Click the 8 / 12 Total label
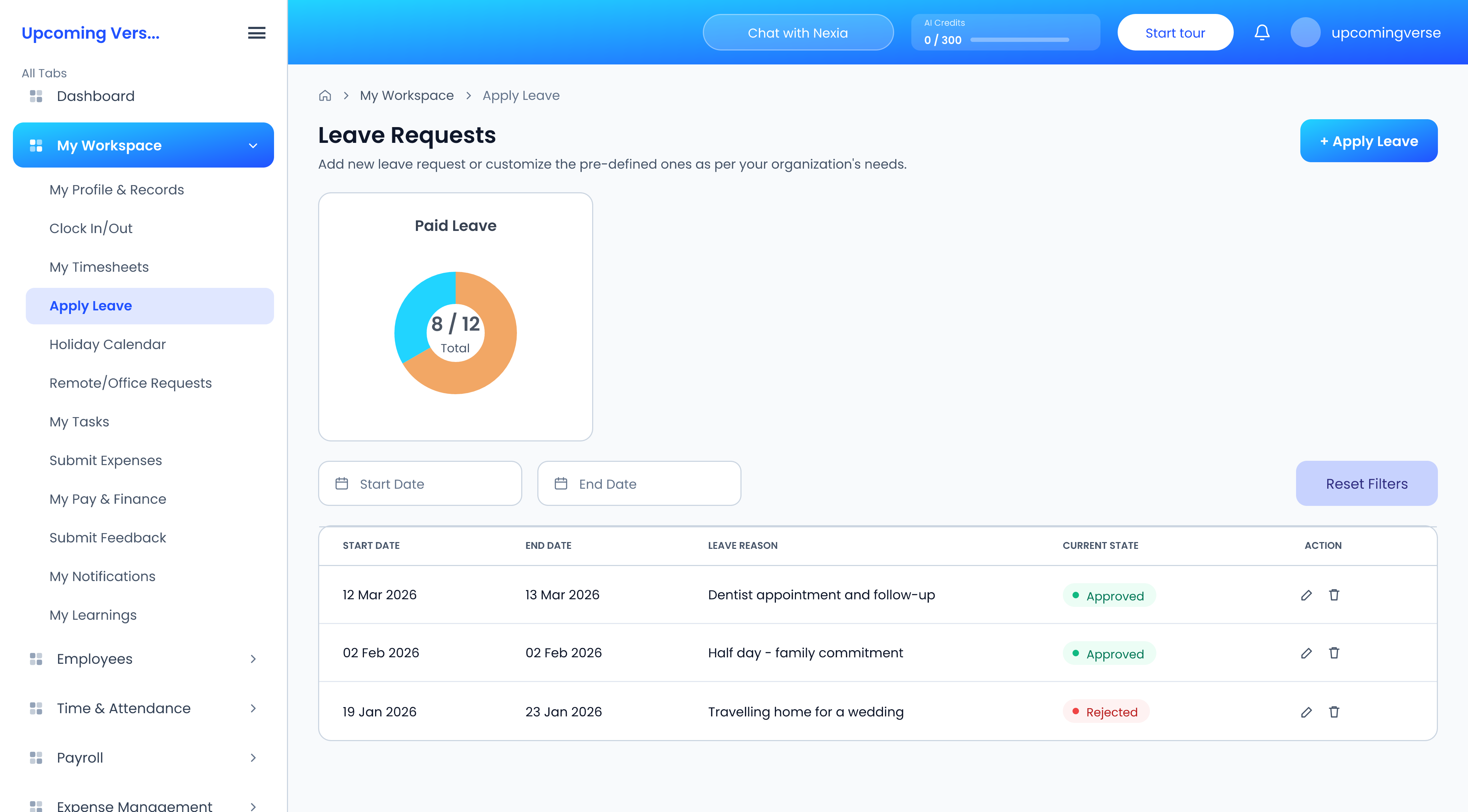This screenshot has width=1468, height=812. pos(455,333)
